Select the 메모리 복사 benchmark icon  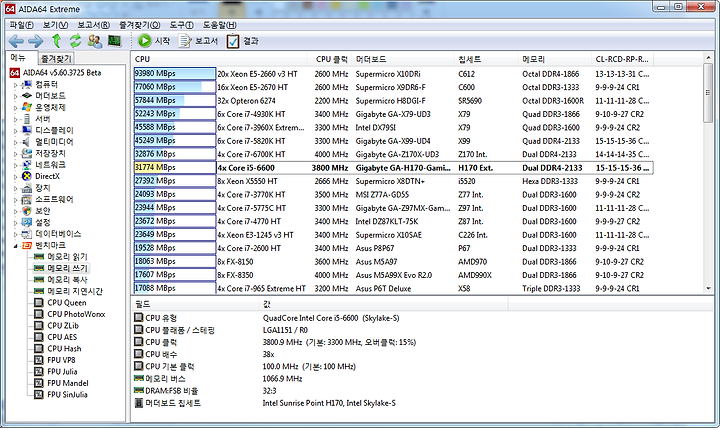39,280
